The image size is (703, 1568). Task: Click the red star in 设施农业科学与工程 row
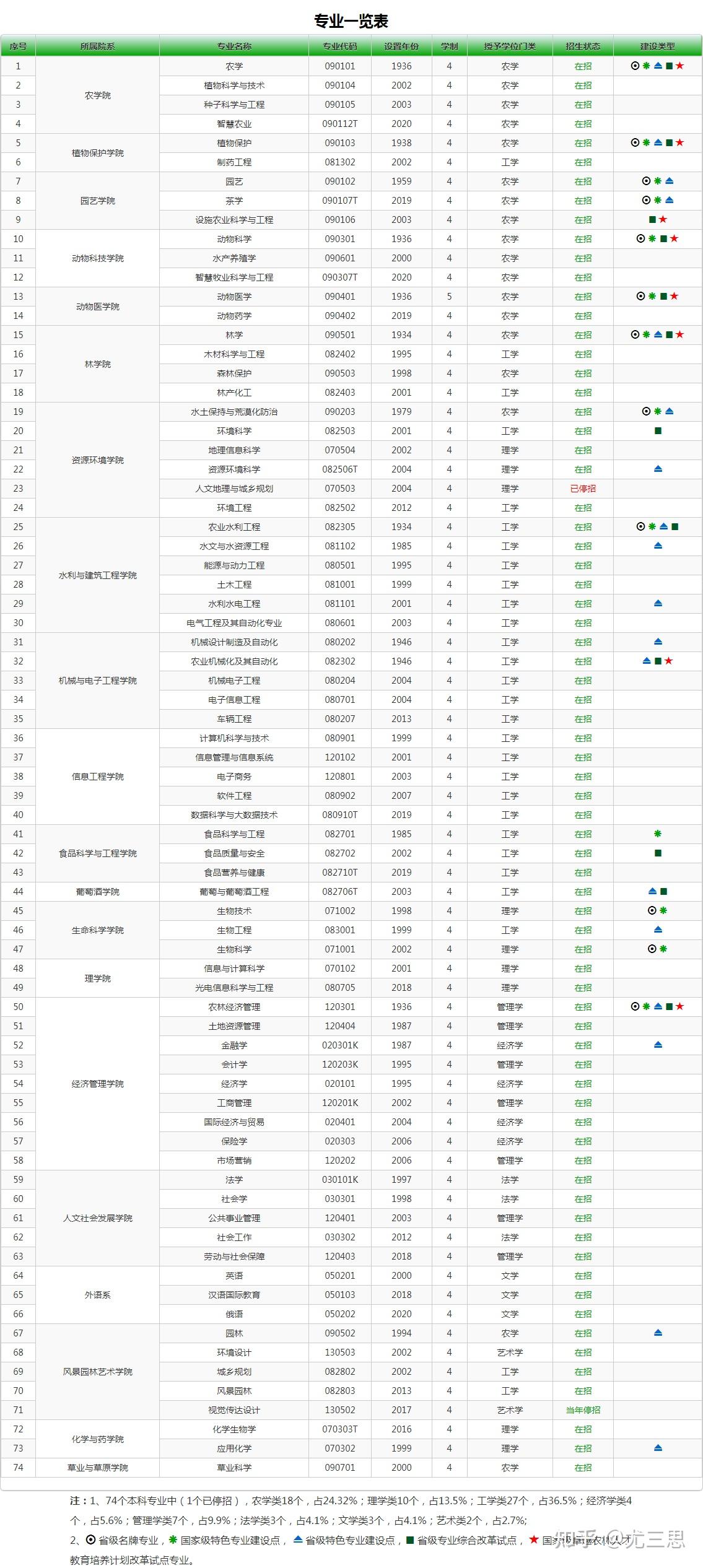click(663, 219)
